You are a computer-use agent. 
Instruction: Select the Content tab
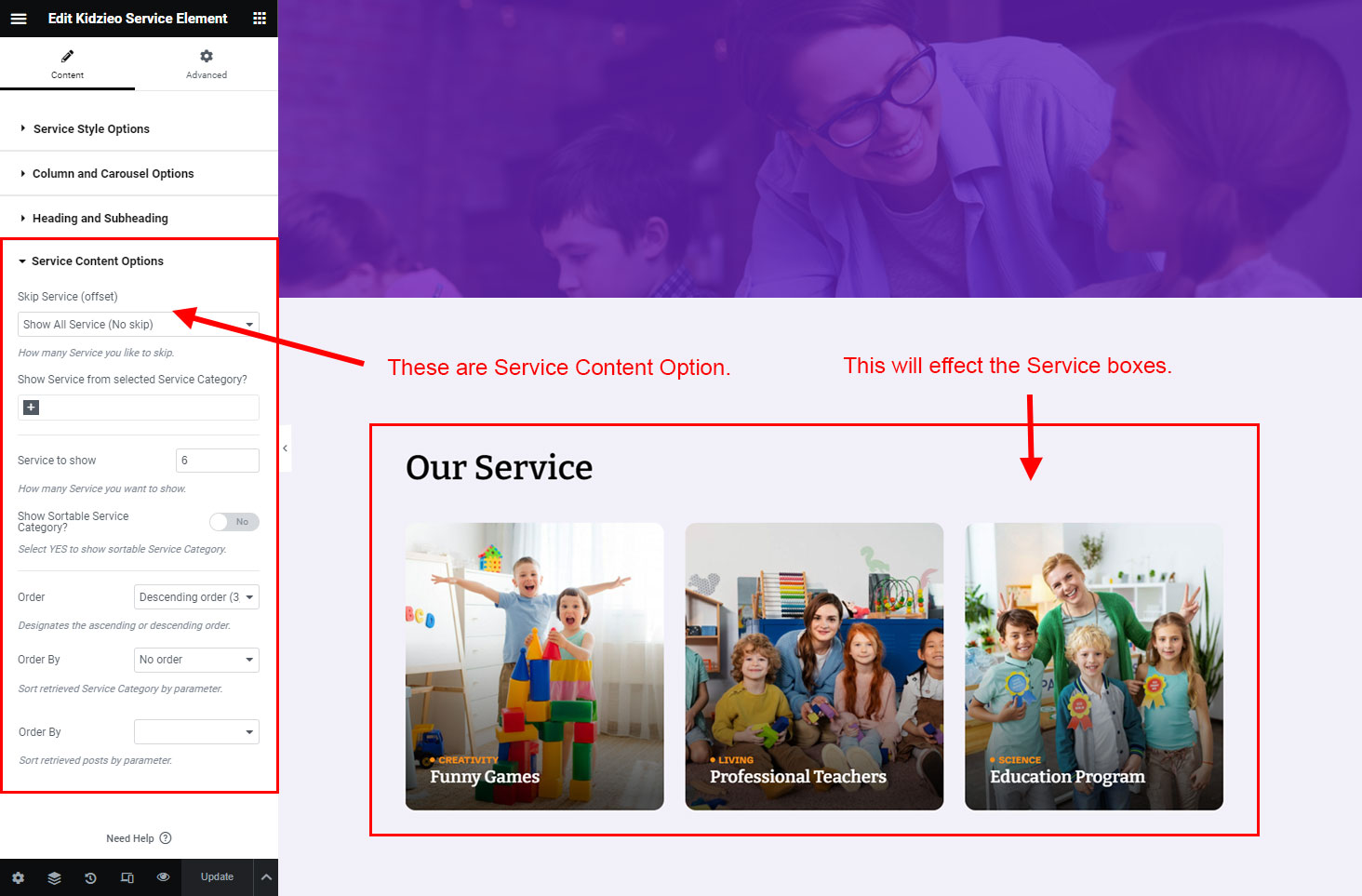coord(67,64)
